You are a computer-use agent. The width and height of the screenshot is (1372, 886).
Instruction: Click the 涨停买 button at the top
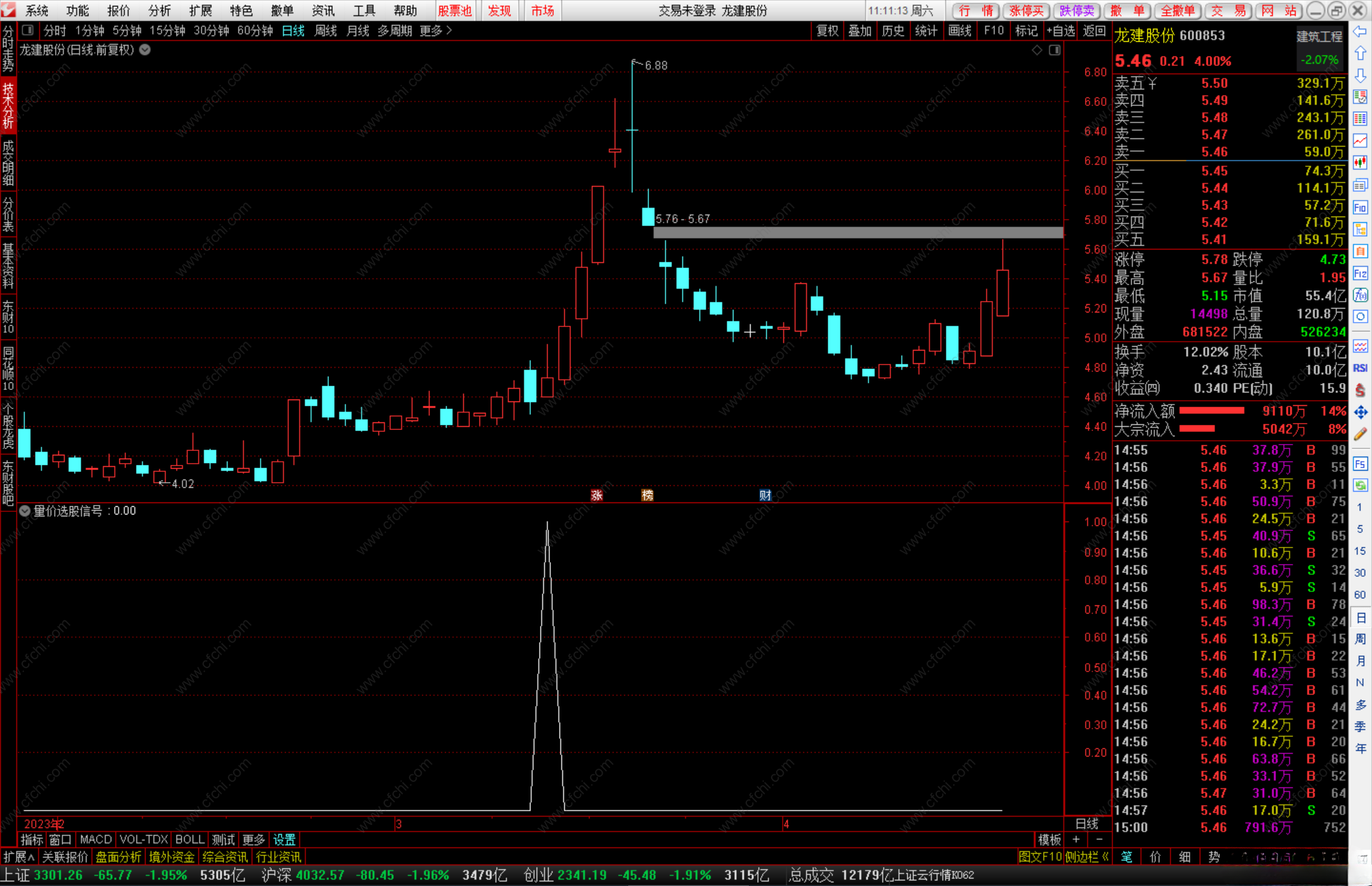pos(1026,10)
